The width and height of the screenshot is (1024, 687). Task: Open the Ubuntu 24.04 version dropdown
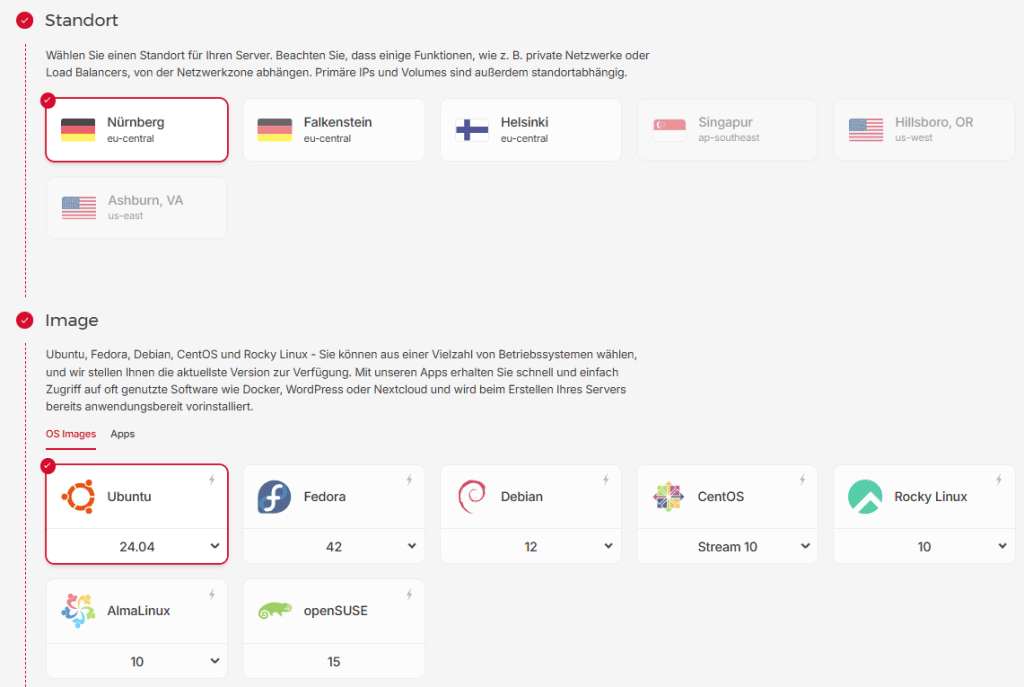pyautogui.click(x=137, y=547)
